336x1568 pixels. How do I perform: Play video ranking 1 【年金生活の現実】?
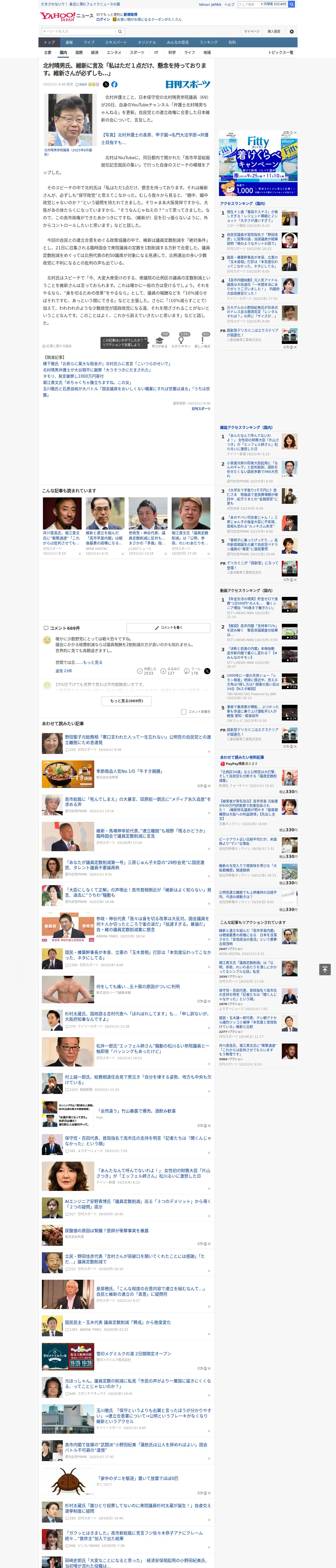[x=289, y=605]
